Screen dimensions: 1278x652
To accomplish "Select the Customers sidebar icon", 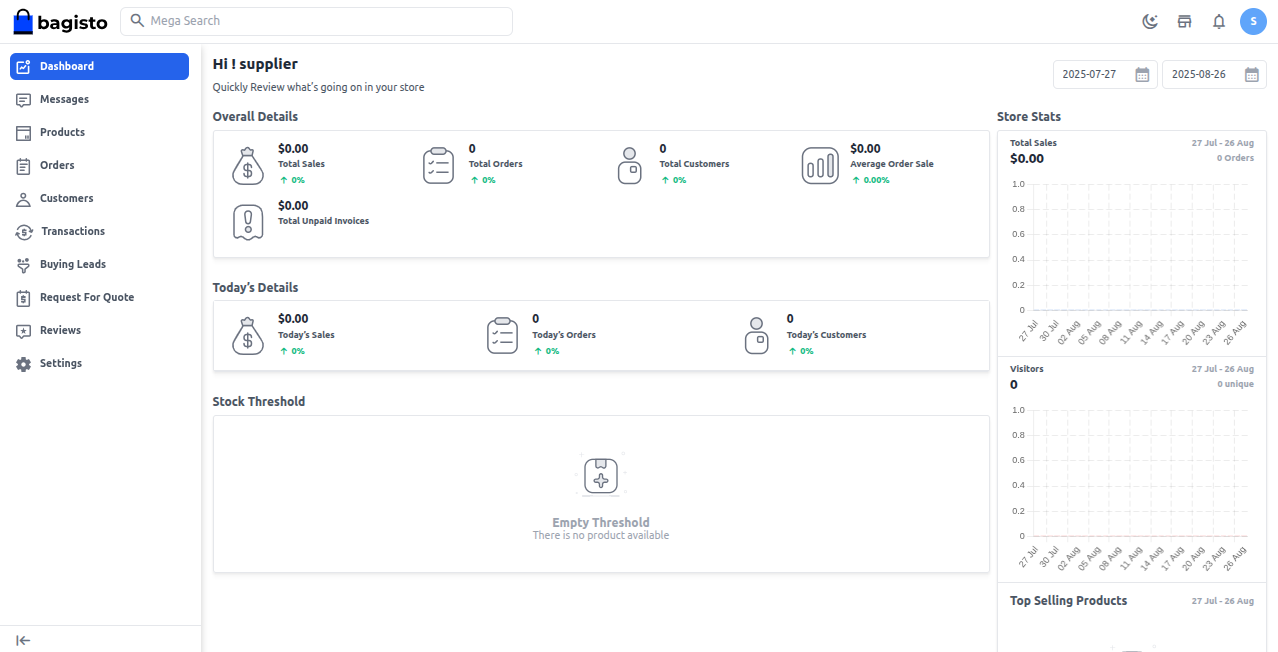I will [x=22, y=198].
